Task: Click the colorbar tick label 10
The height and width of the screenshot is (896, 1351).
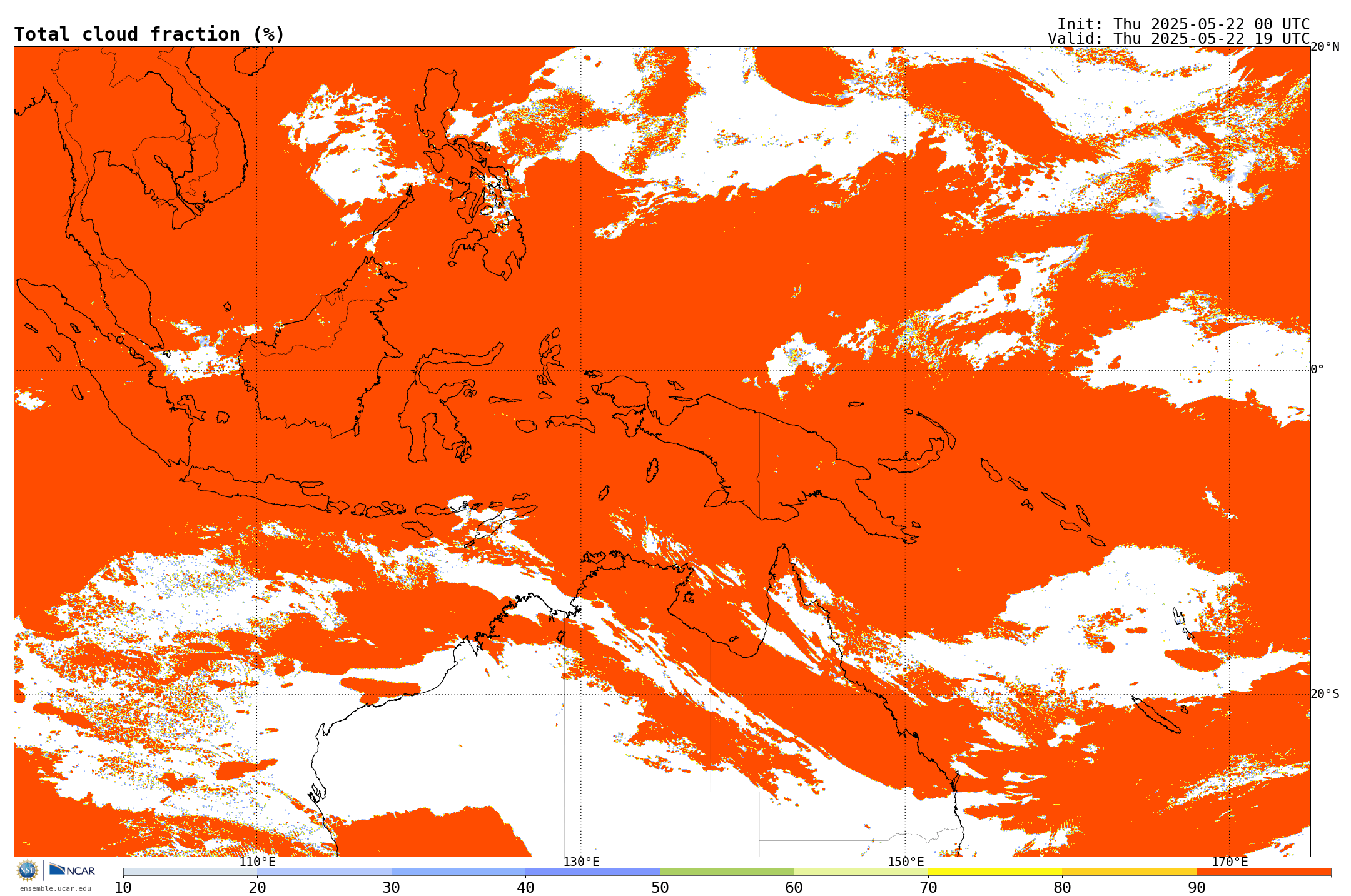Action: click(123, 888)
